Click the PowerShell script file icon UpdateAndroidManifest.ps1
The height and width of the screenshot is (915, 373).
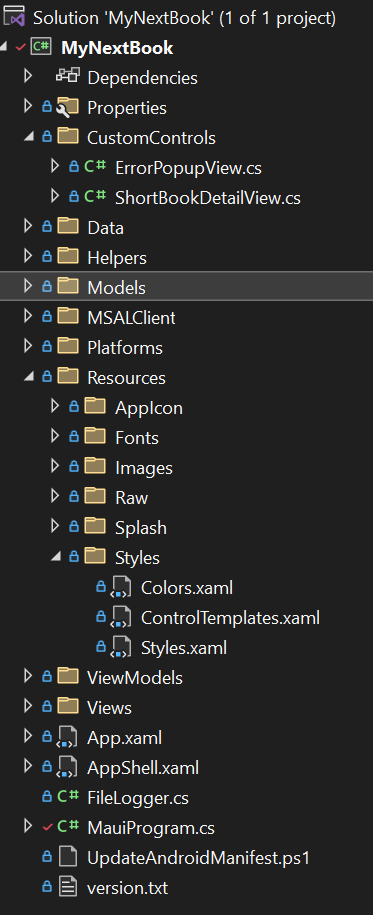(x=68, y=858)
